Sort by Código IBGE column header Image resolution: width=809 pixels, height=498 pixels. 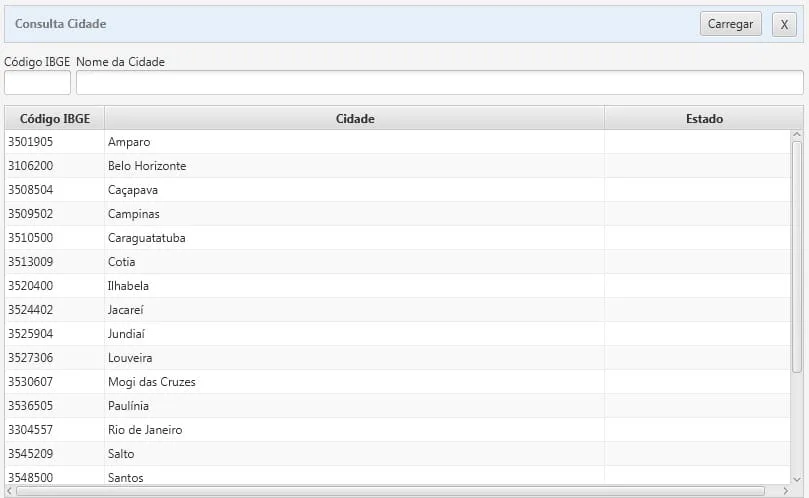pos(54,118)
